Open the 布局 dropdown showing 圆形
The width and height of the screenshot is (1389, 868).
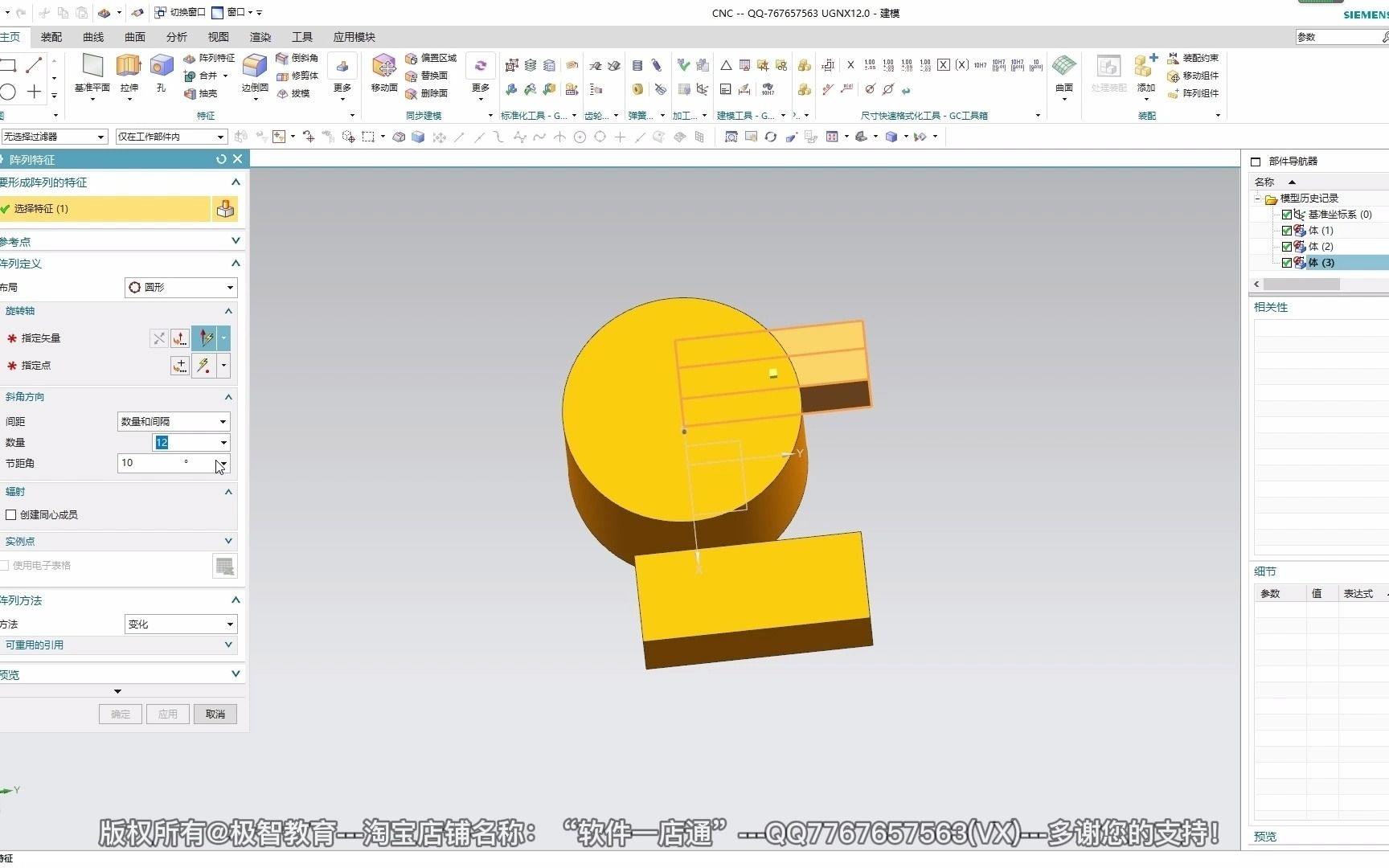(180, 287)
